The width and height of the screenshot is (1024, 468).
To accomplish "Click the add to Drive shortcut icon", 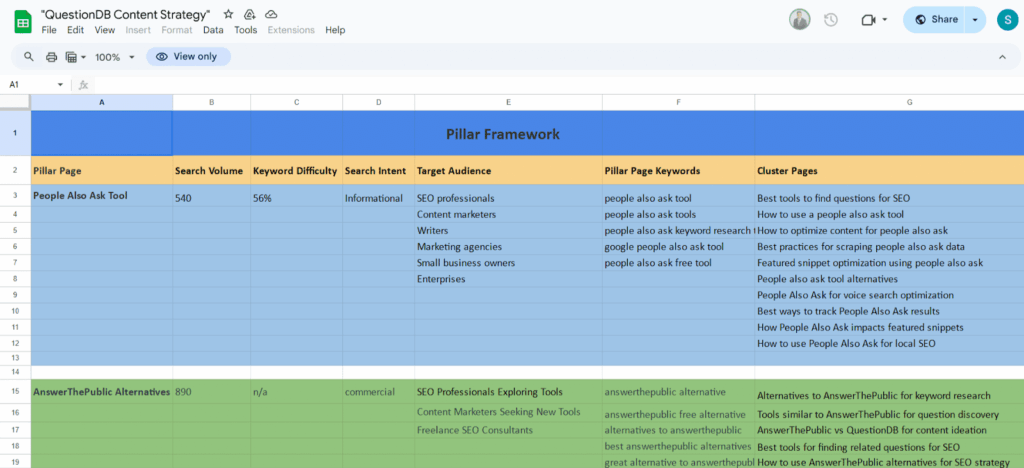I will (249, 14).
